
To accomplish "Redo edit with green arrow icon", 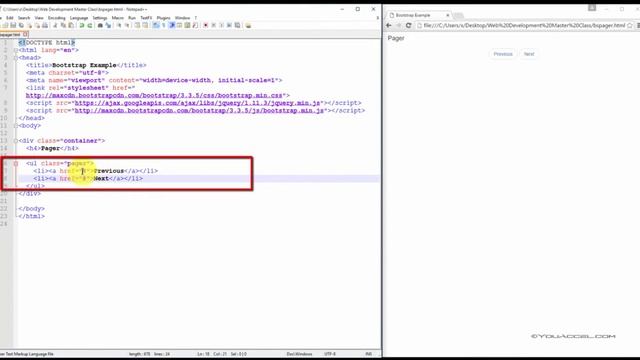I will pyautogui.click(x=90, y=25).
